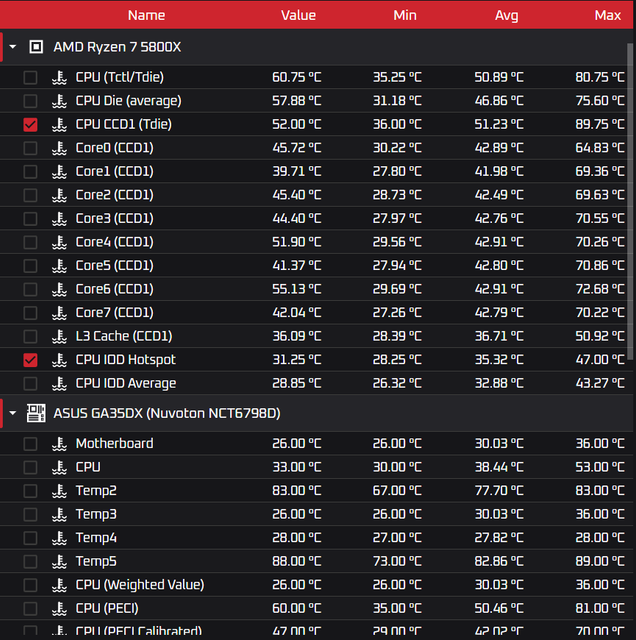Click the temperature icon for Nuvoton CPU row
This screenshot has height=640, width=636.
click(60, 467)
